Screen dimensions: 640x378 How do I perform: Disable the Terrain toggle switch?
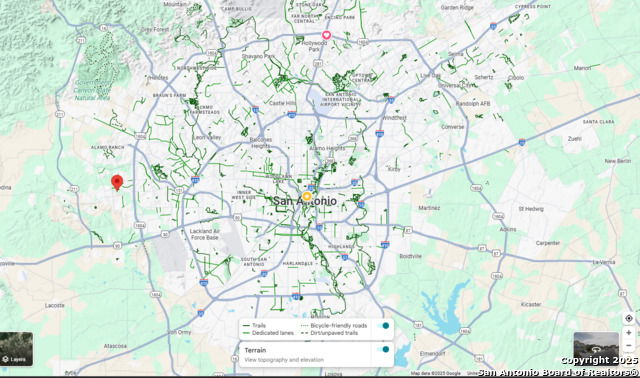(x=383, y=349)
